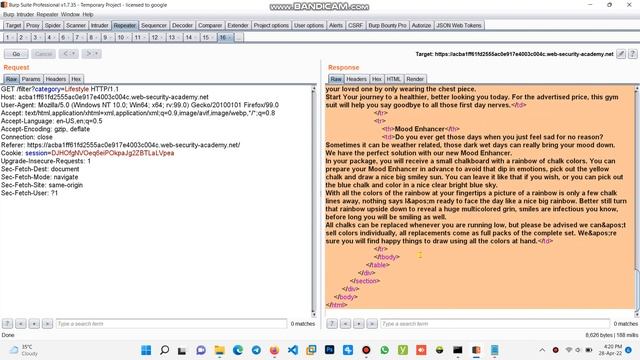Switch to the Decoder tab
This screenshot has height=360, width=640.
tap(182, 25)
